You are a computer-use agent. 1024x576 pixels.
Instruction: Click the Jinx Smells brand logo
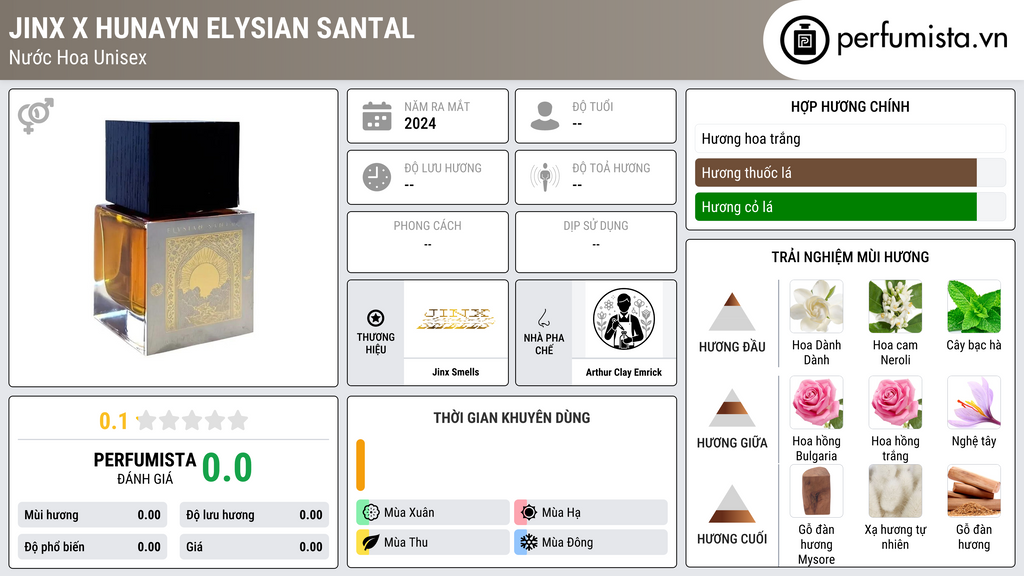(456, 319)
